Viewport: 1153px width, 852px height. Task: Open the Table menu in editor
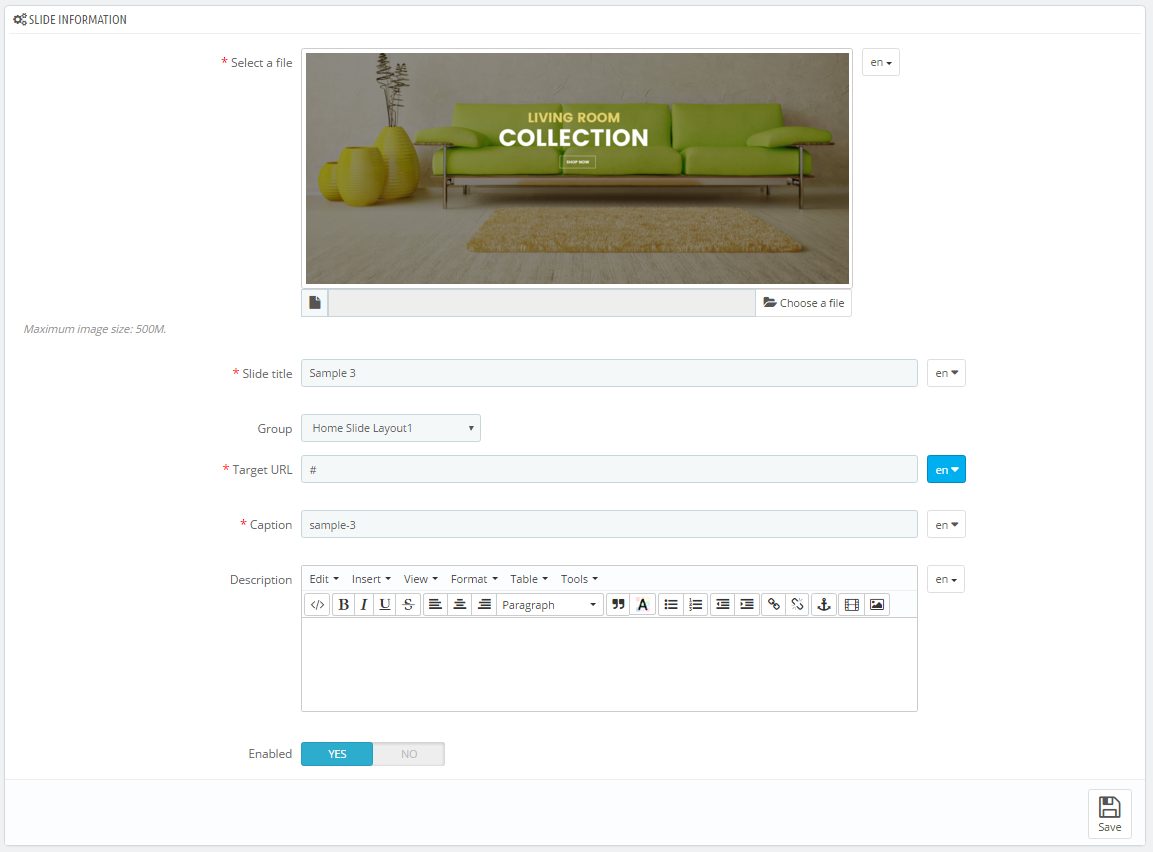point(529,579)
